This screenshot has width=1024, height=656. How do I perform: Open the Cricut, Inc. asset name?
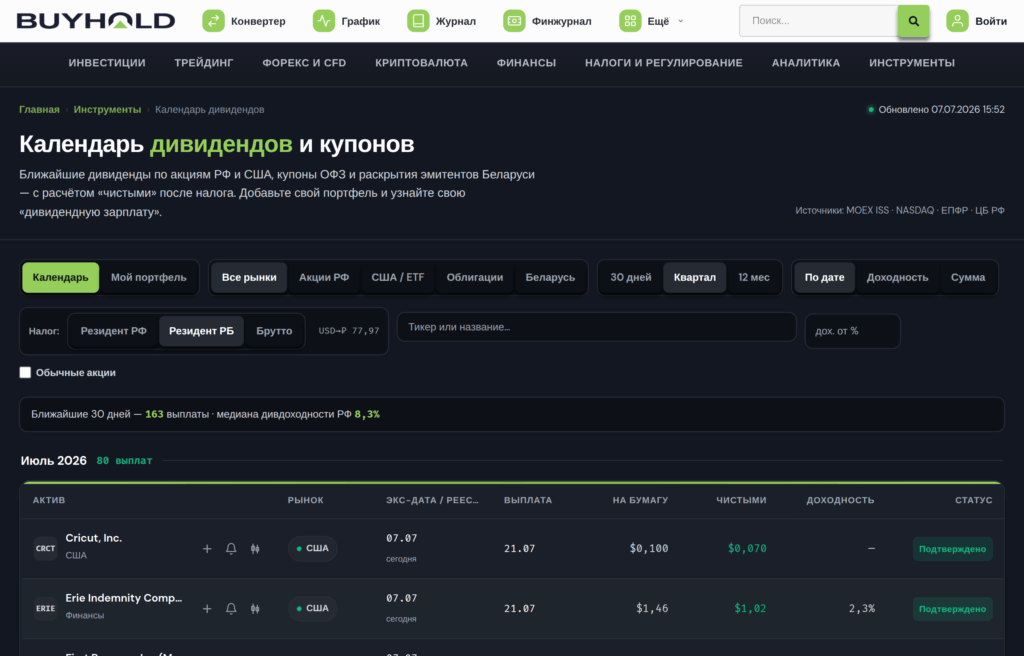click(x=93, y=538)
